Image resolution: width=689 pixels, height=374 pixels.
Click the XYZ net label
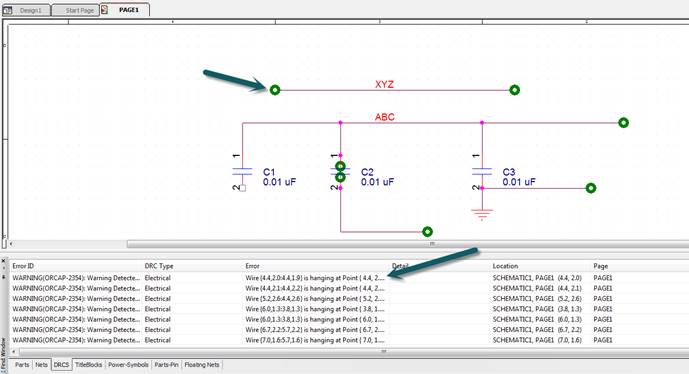tap(384, 84)
